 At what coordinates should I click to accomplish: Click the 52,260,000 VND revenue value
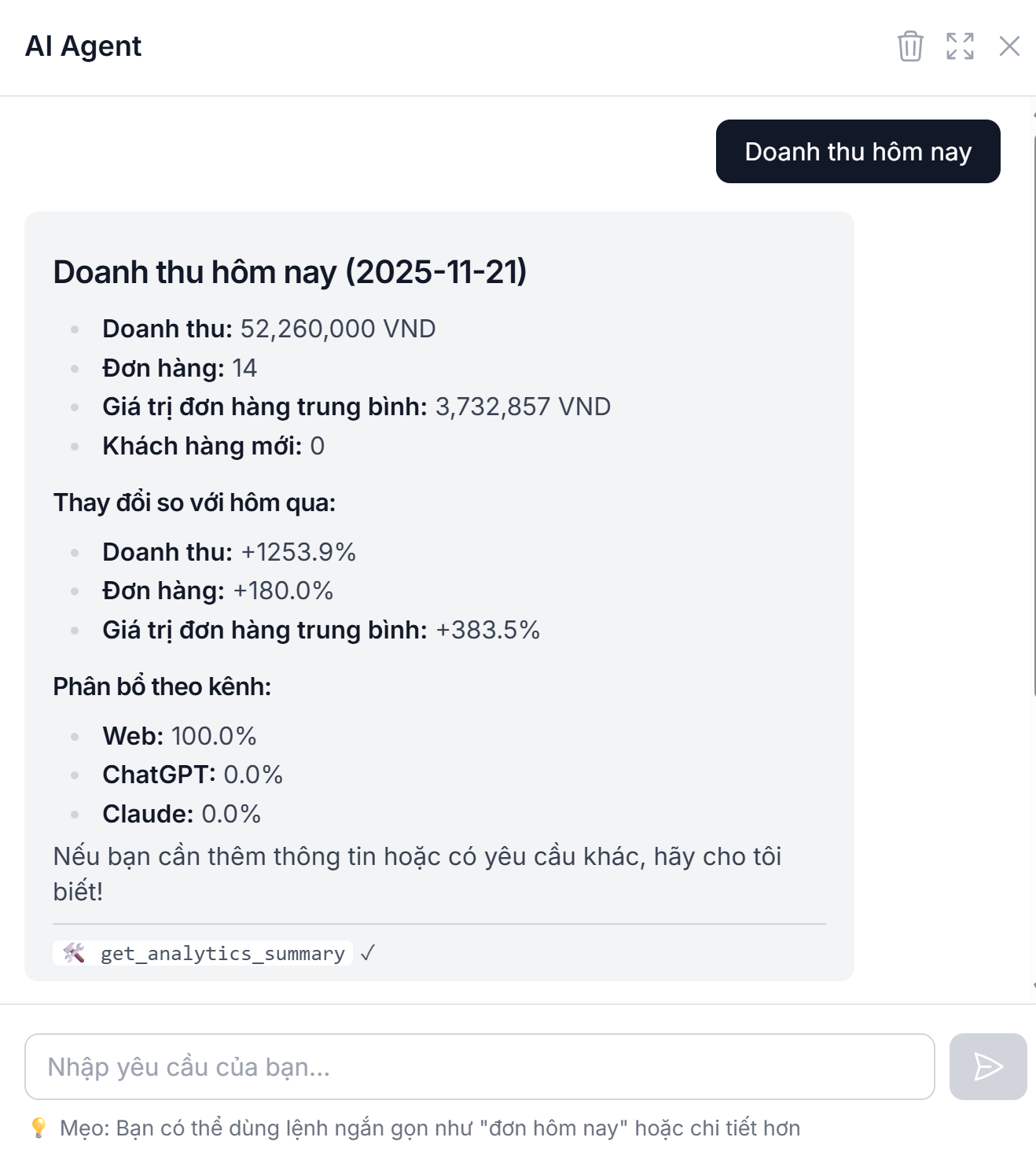point(337,329)
